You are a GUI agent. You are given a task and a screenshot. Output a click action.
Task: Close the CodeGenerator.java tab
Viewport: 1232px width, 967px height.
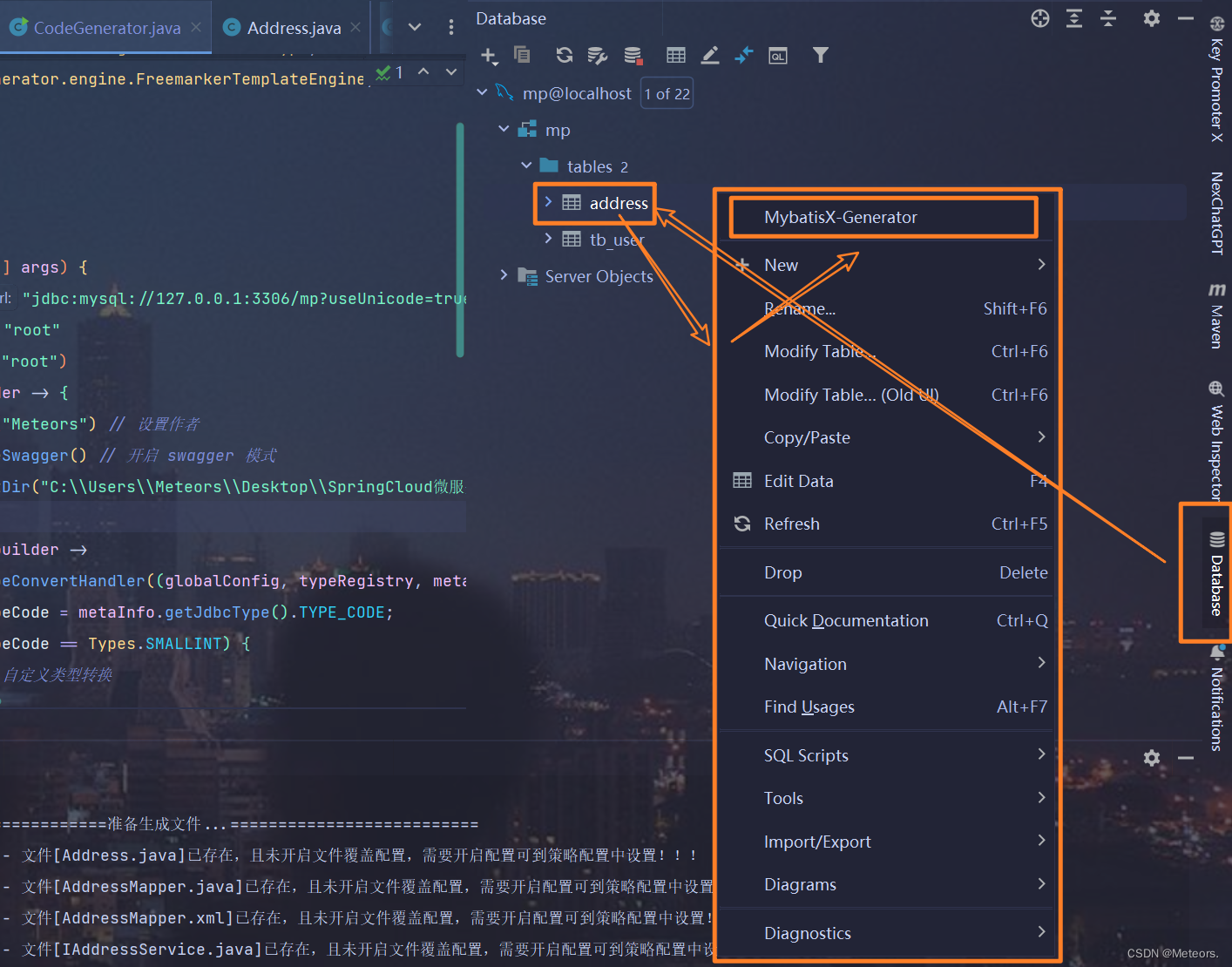[196, 27]
